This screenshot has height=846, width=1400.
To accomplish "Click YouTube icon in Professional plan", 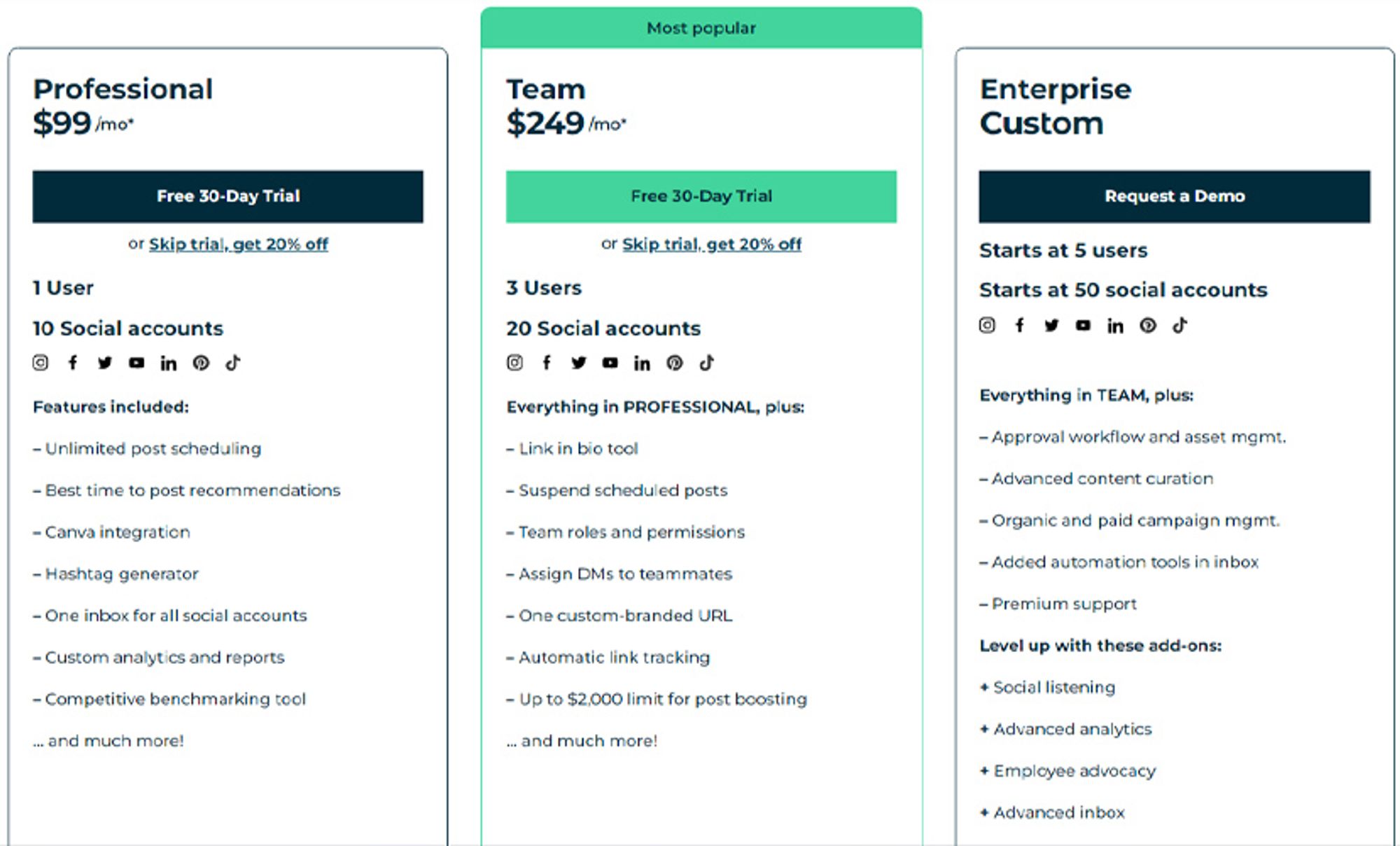I will click(x=136, y=363).
